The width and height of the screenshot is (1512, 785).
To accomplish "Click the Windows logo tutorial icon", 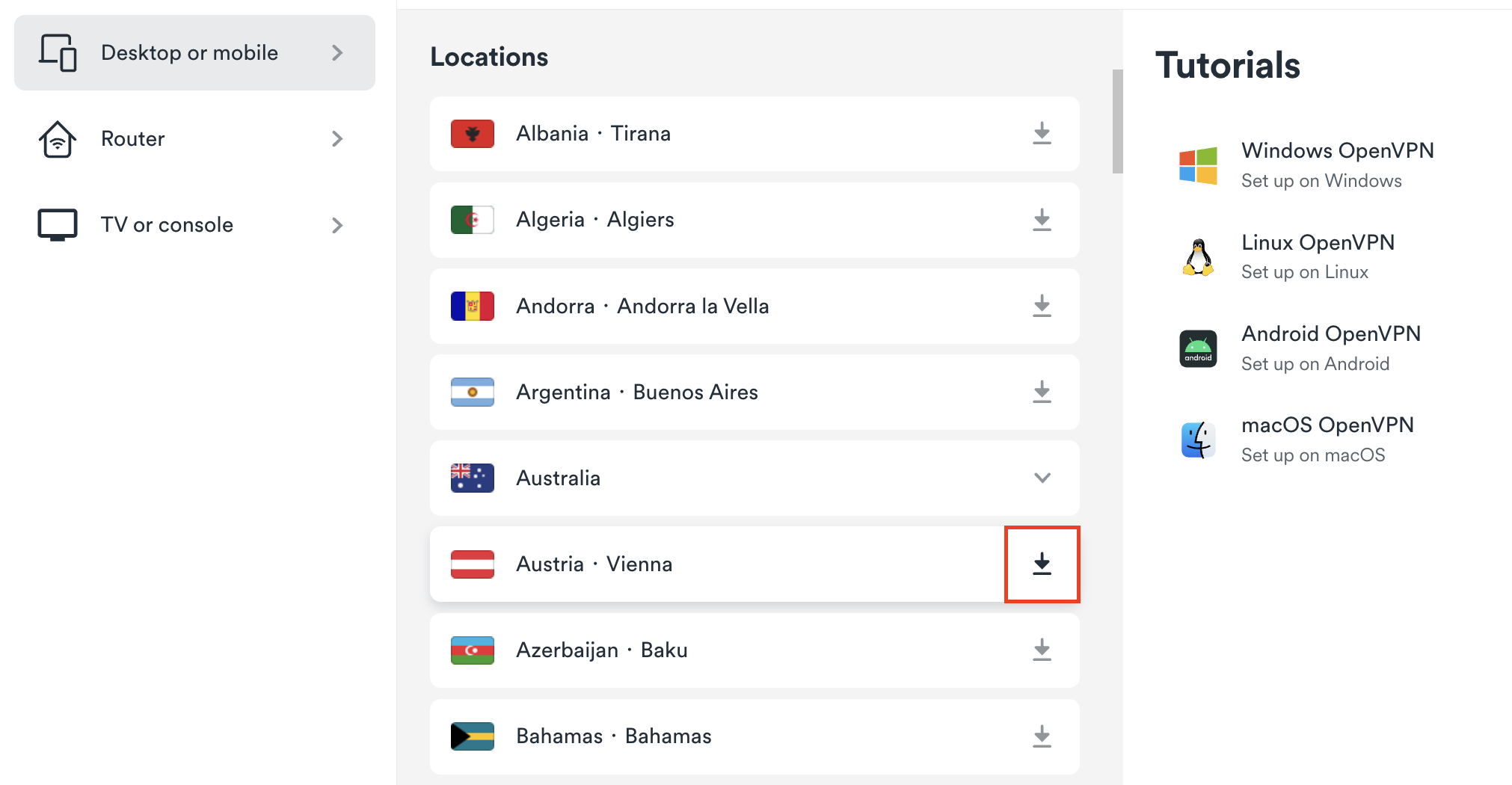I will (1198, 165).
